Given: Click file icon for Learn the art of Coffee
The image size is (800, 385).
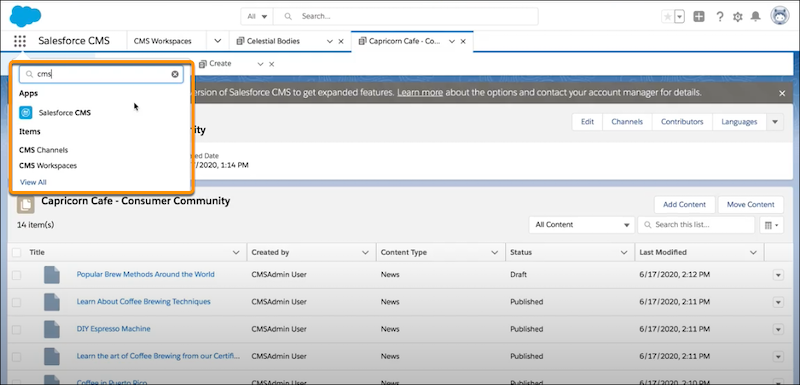Looking at the screenshot, I should pos(52,356).
